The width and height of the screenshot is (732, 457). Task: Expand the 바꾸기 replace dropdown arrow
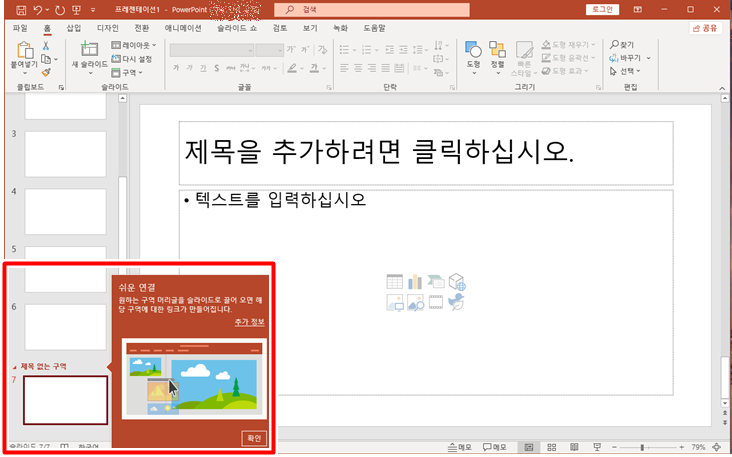click(x=648, y=58)
